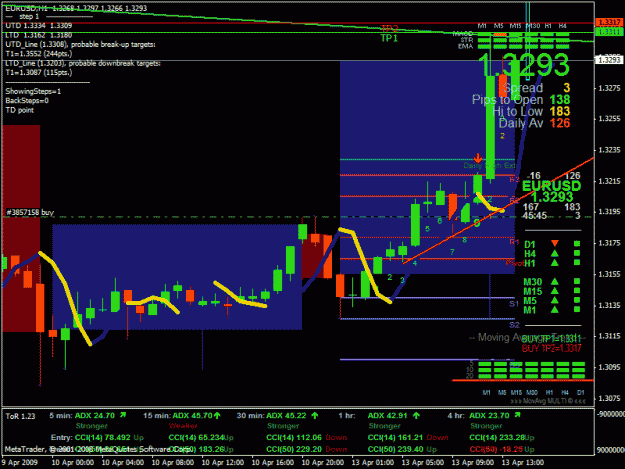Select the Weaker label under 15 min ADX
This screenshot has height=469, width=625.
[x=183, y=426]
